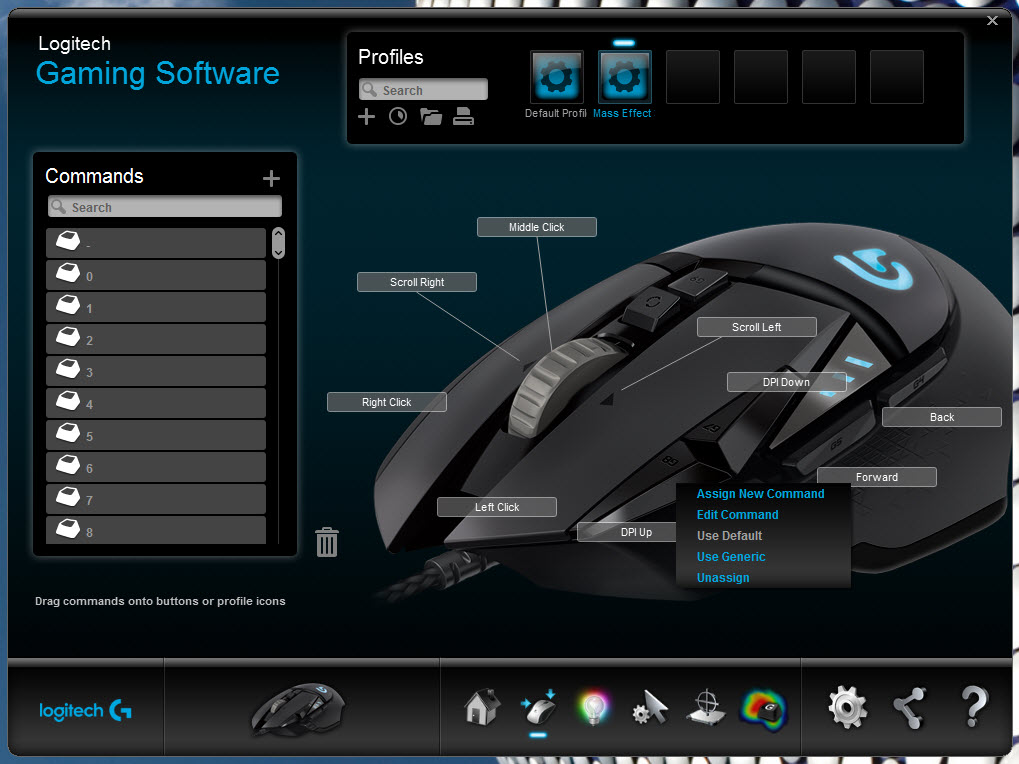The height and width of the screenshot is (764, 1019).
Task: Click the Logitech G logo
Action: 85,711
